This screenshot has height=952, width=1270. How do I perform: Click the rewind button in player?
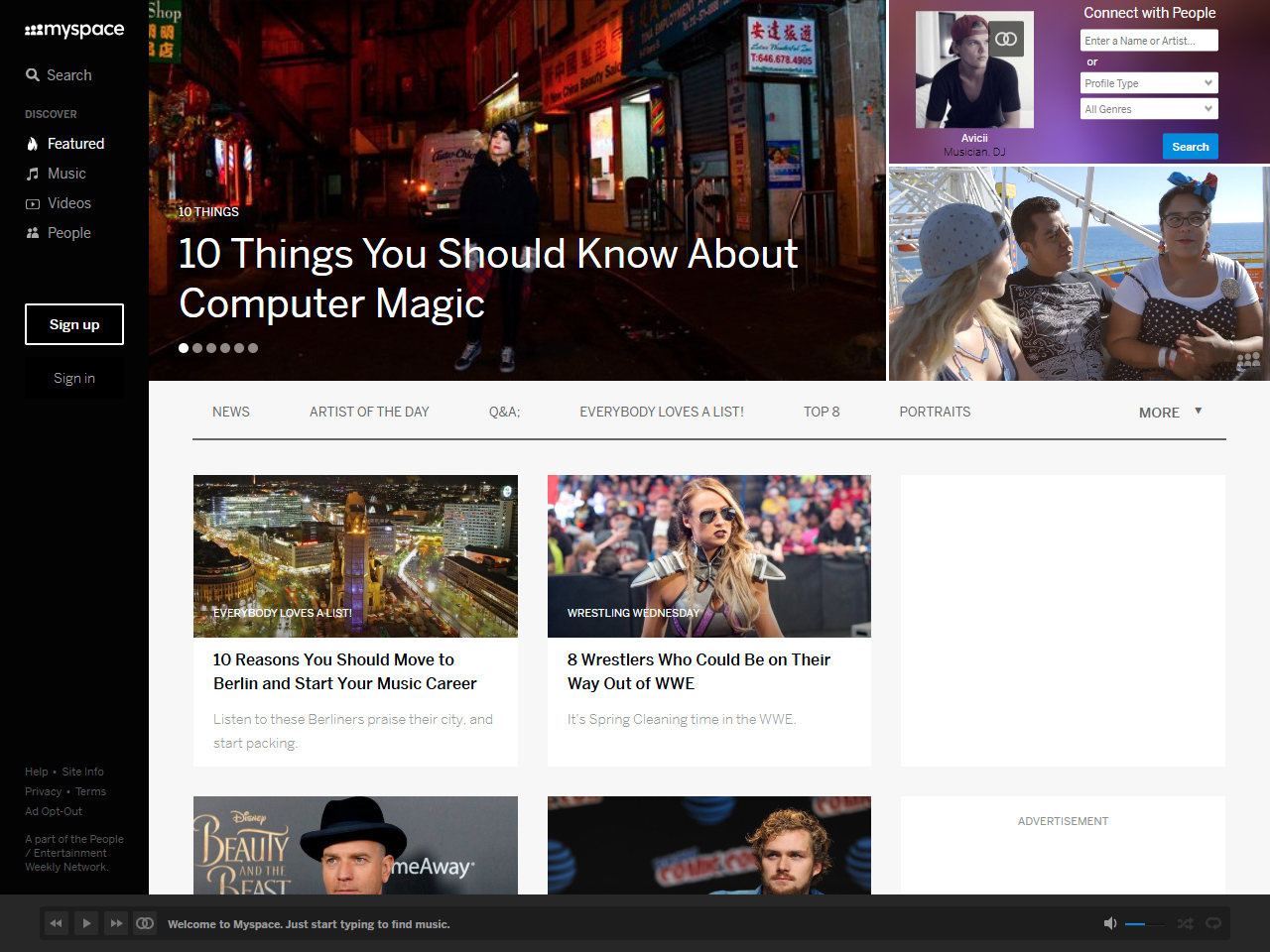pos(56,923)
